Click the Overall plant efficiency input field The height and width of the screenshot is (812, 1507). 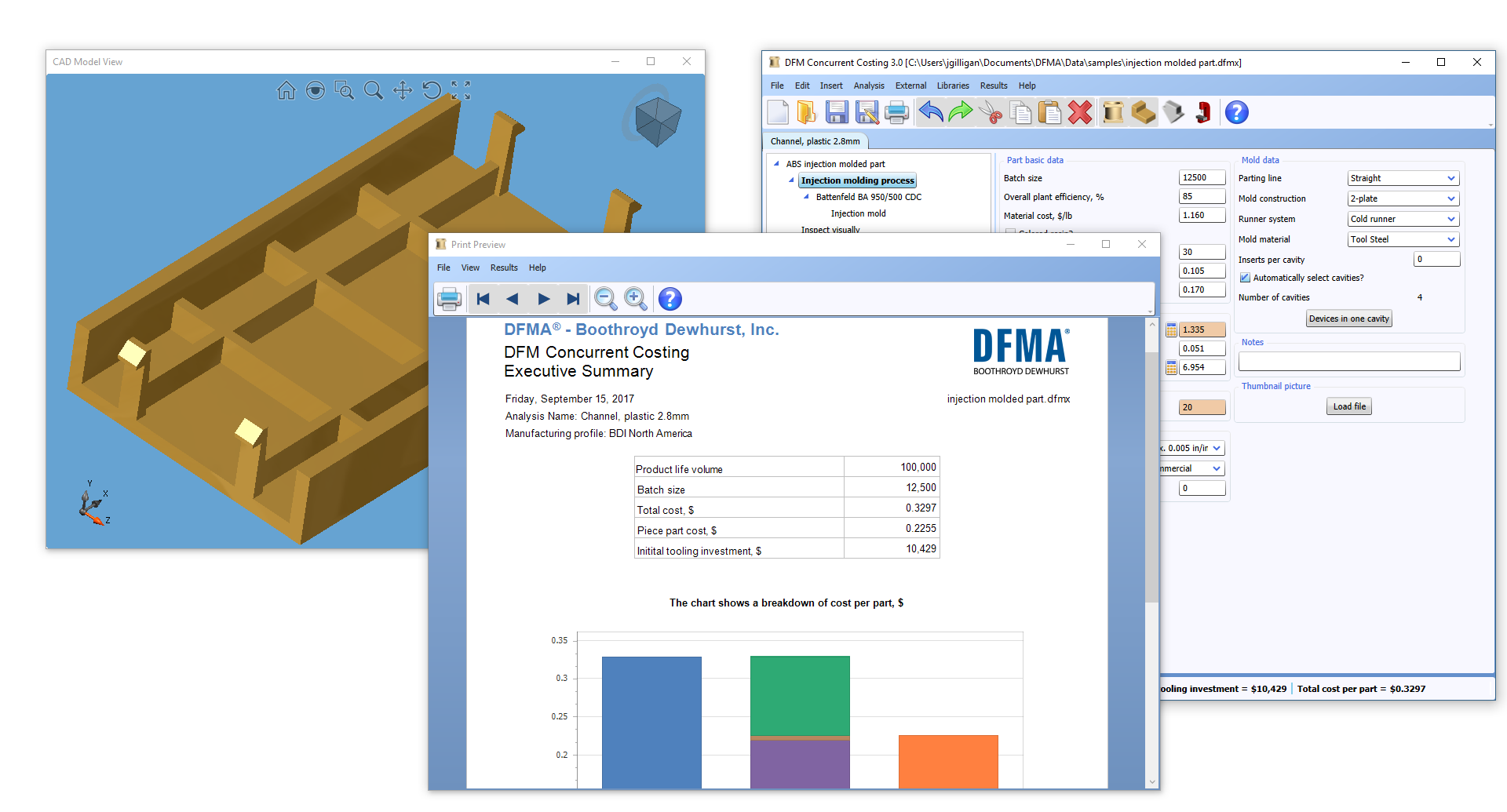1202,197
